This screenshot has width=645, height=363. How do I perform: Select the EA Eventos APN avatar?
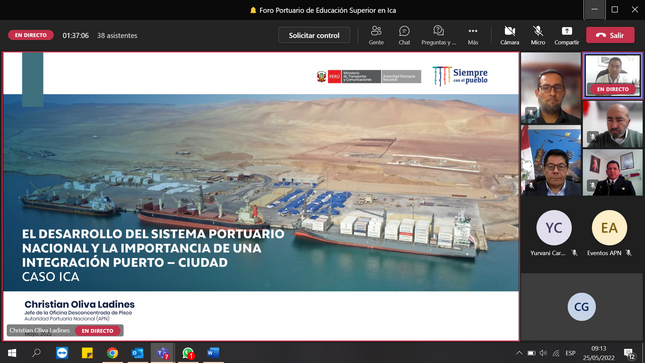click(x=609, y=228)
